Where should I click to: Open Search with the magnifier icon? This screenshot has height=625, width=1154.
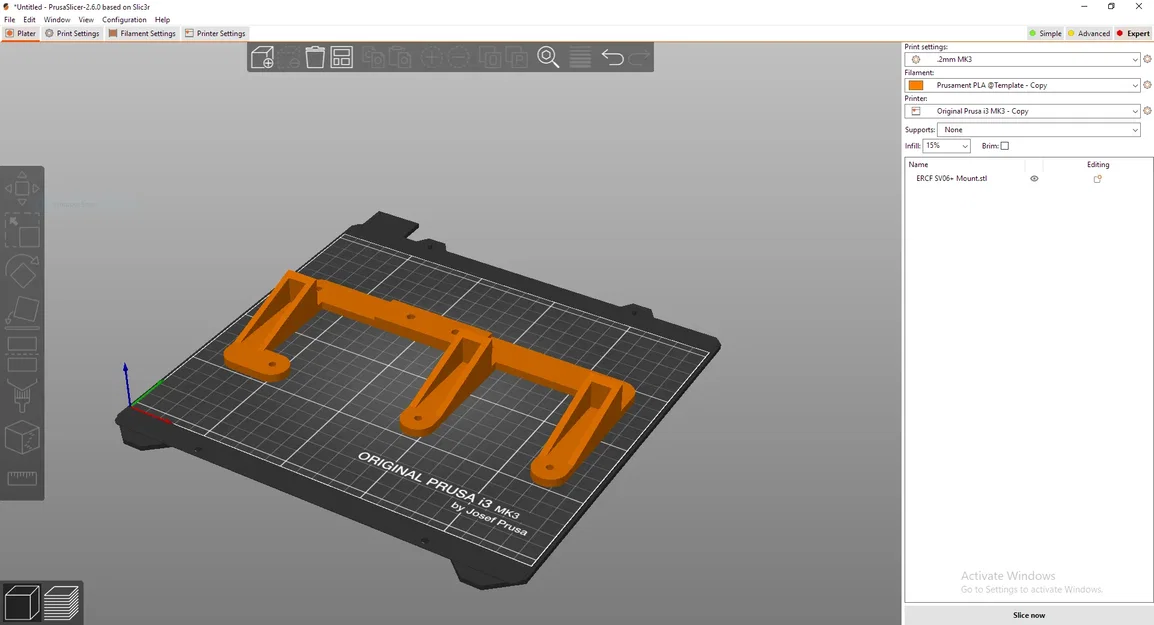pos(548,57)
